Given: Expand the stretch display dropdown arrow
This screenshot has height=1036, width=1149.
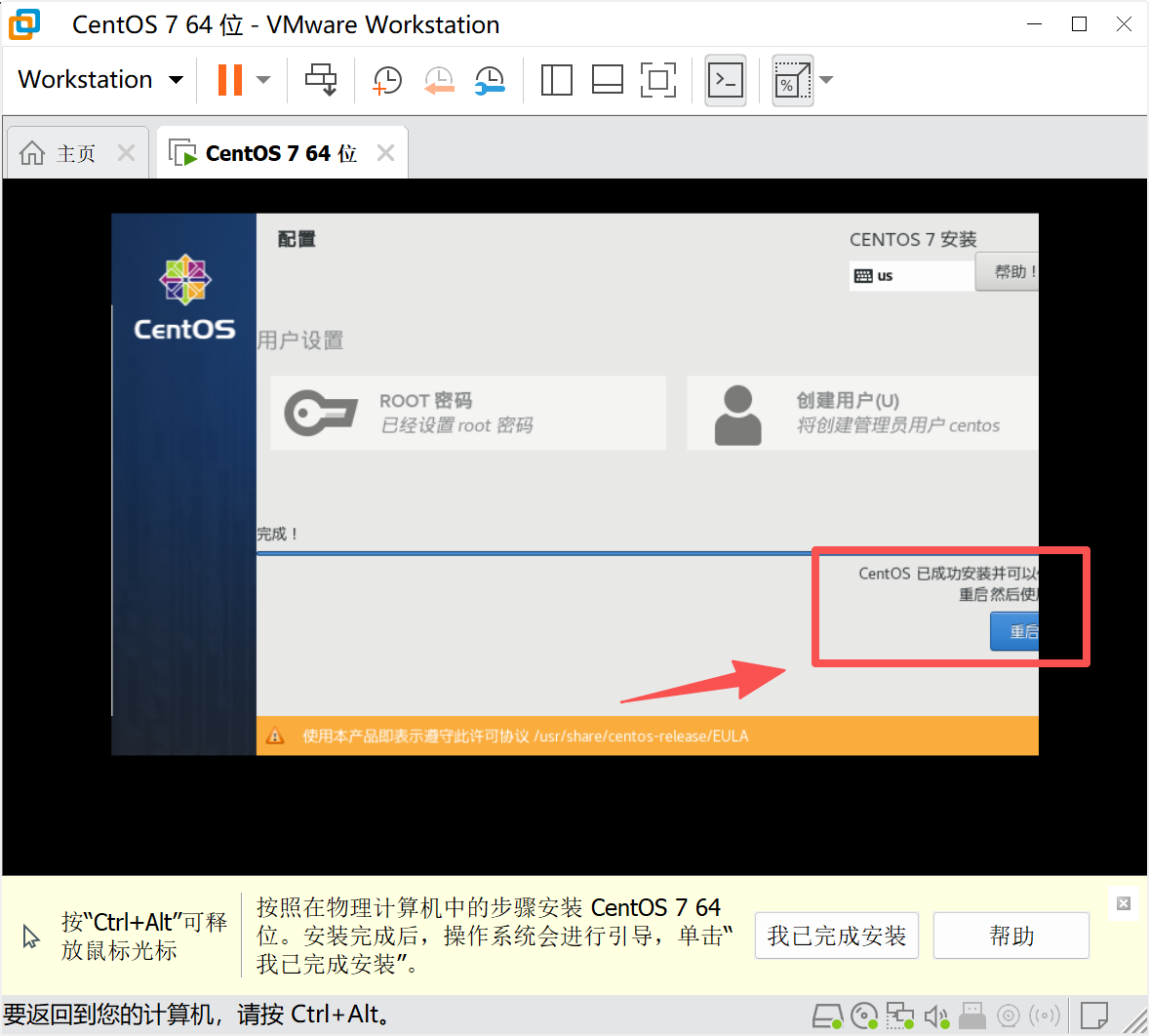Looking at the screenshot, I should [x=826, y=80].
